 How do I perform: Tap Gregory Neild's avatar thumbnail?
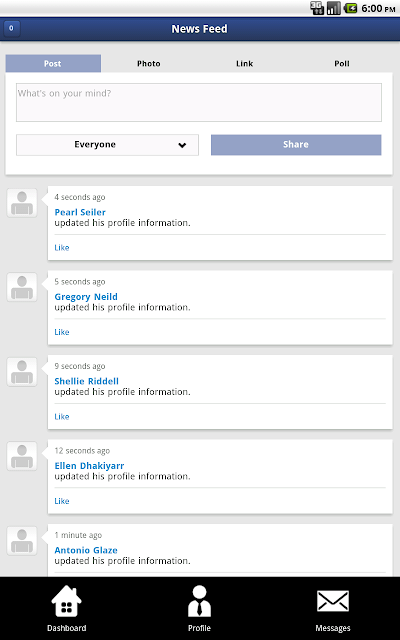tap(22, 287)
